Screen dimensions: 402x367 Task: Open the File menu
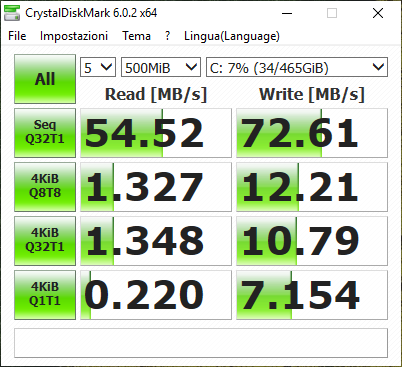17,36
